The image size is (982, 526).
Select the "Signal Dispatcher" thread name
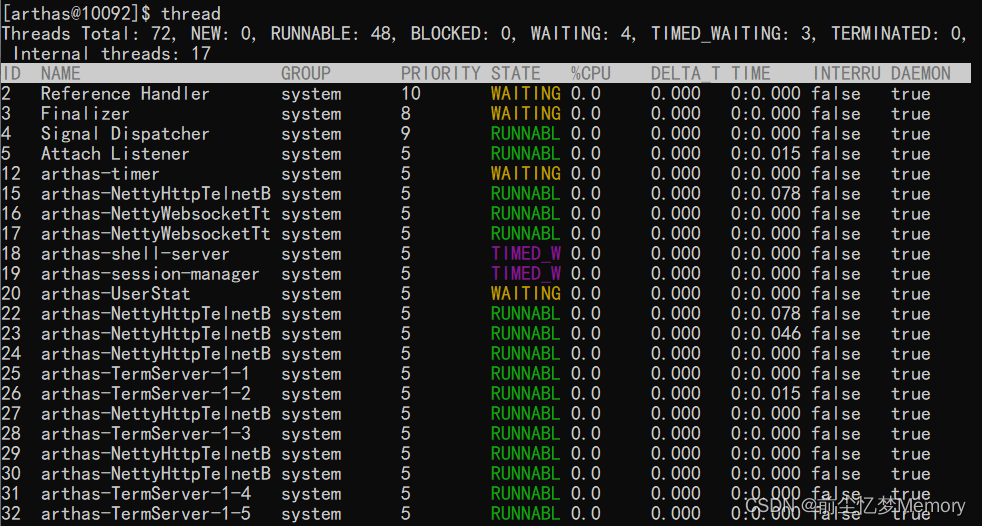(125, 133)
